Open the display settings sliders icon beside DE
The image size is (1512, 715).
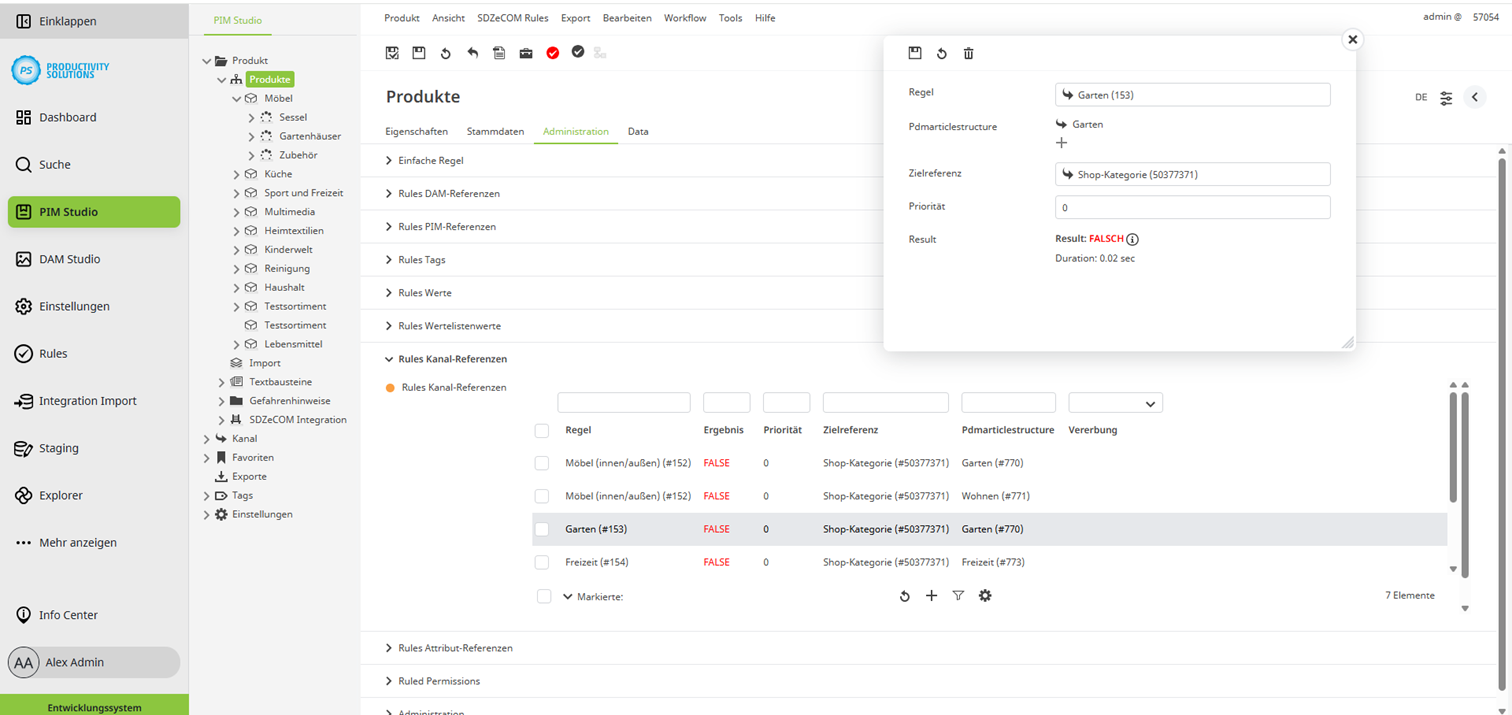1446,98
